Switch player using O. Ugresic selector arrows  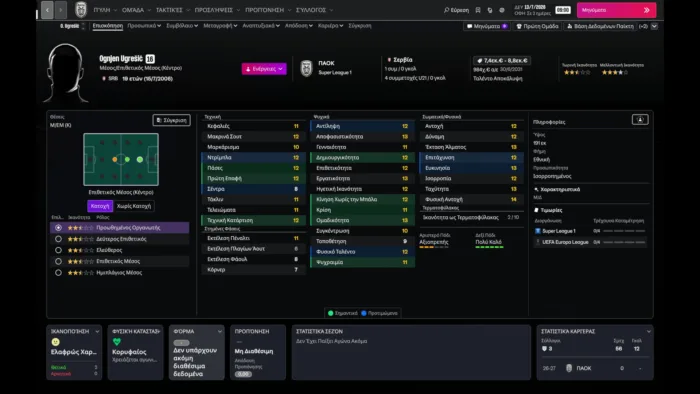(83, 26)
